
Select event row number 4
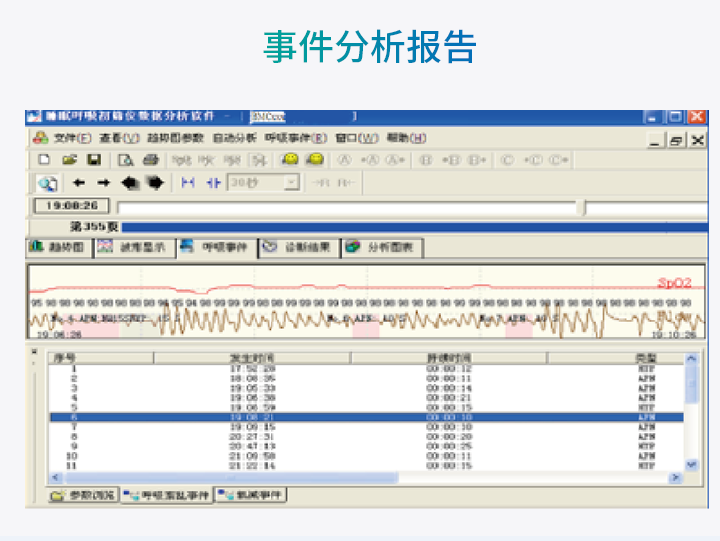[366, 398]
